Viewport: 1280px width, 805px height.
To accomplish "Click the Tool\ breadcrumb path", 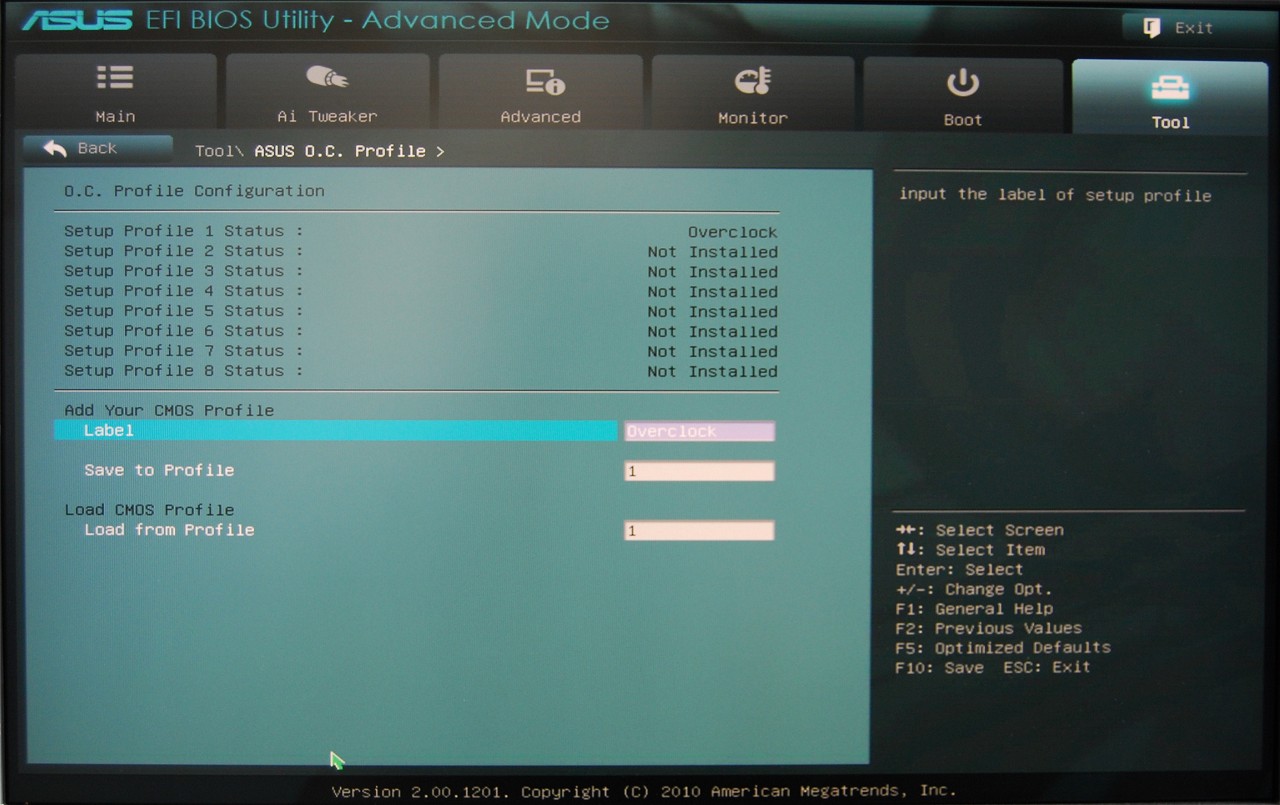I will point(220,151).
